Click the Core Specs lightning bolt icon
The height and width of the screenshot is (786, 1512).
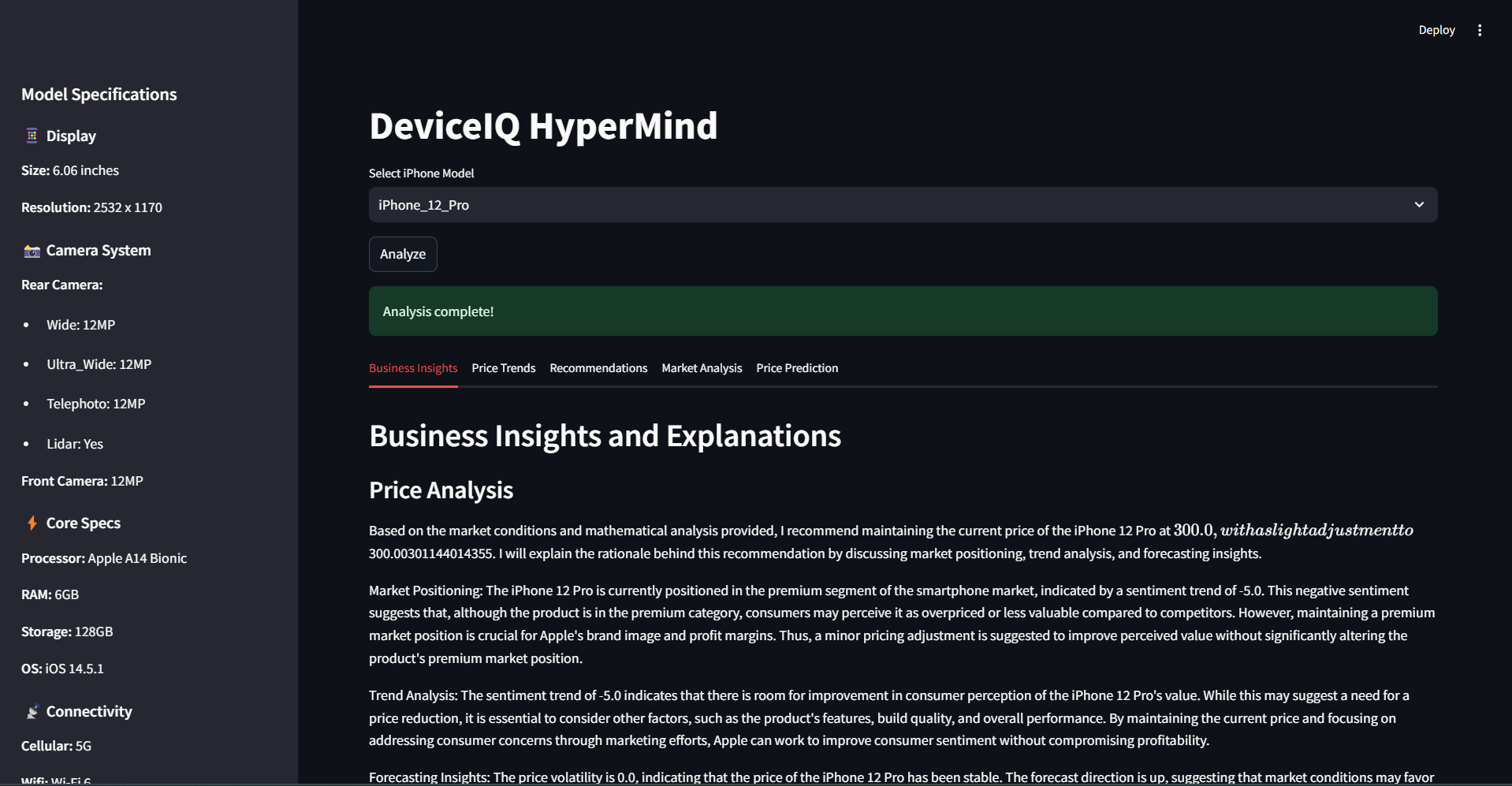(x=32, y=523)
